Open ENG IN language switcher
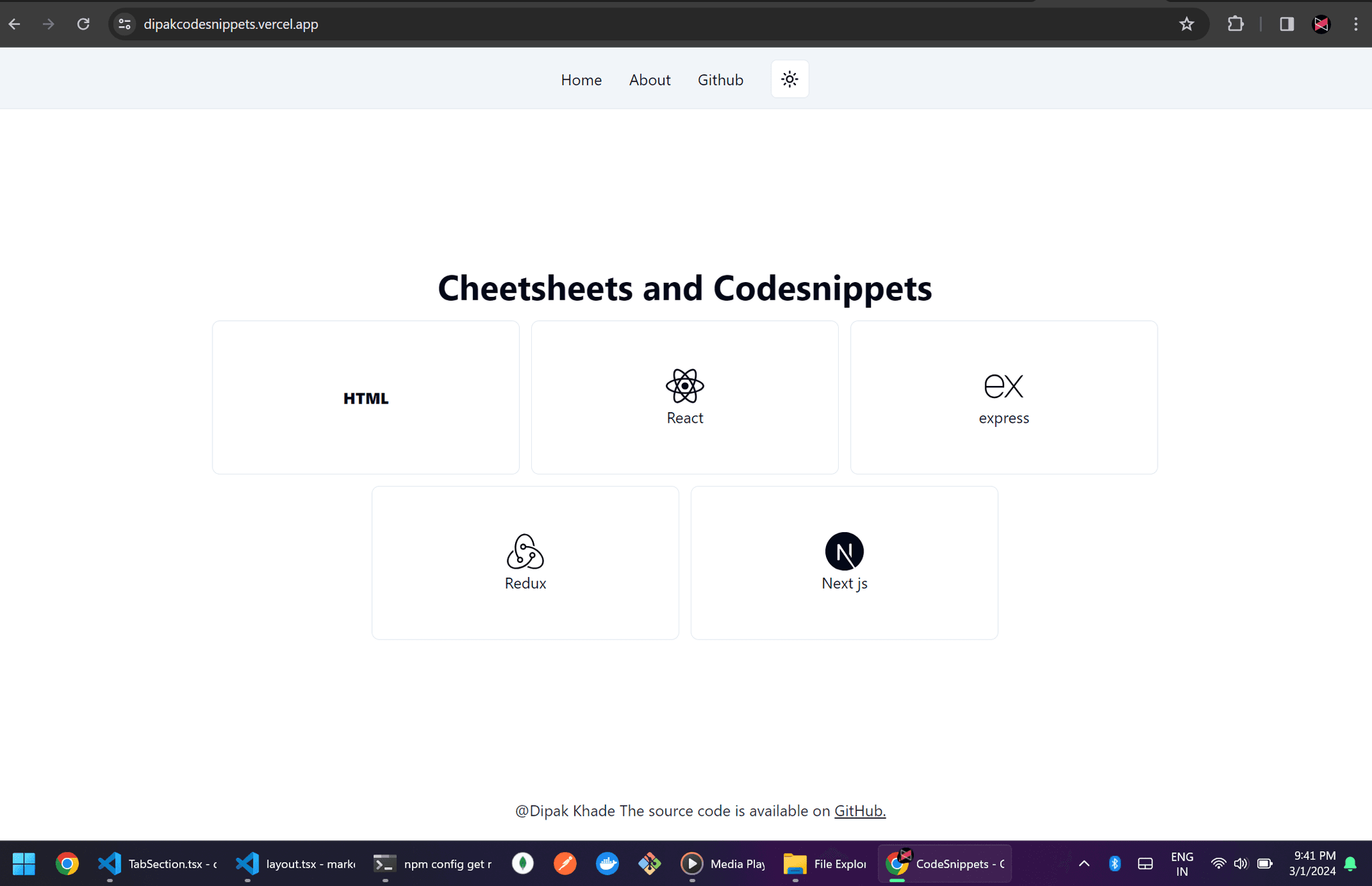1372x886 pixels. click(x=1182, y=863)
